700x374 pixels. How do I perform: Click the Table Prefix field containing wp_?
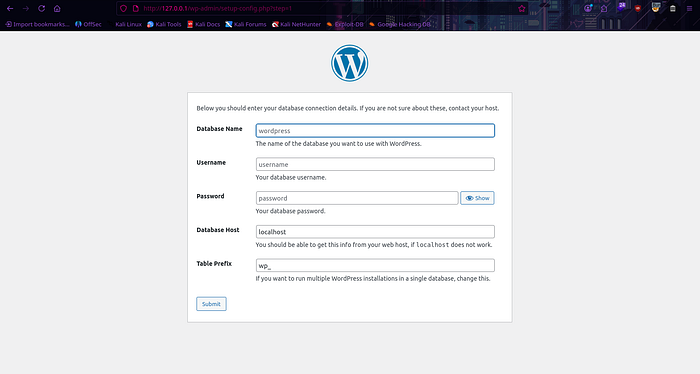375,265
